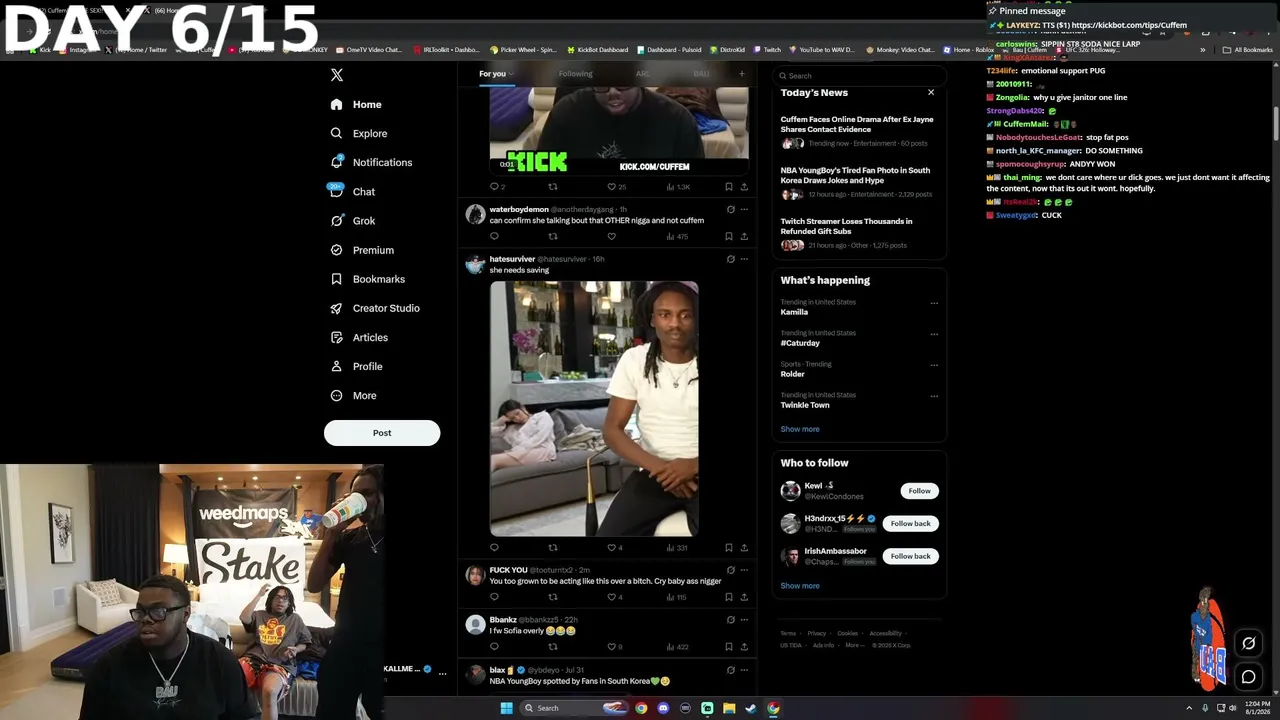Share hatesurviver's 'she needs saving' post
Viewport: 1280px width, 720px height.
pos(744,547)
